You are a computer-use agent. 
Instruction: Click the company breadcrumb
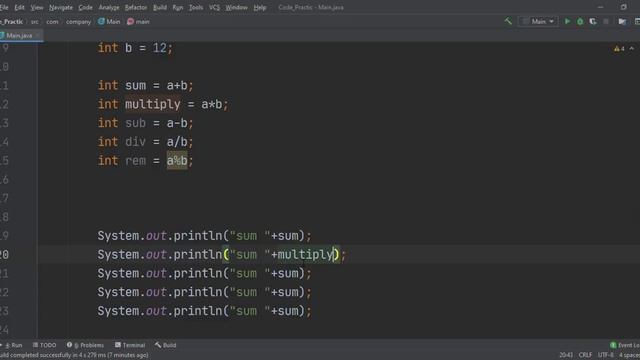click(78, 22)
